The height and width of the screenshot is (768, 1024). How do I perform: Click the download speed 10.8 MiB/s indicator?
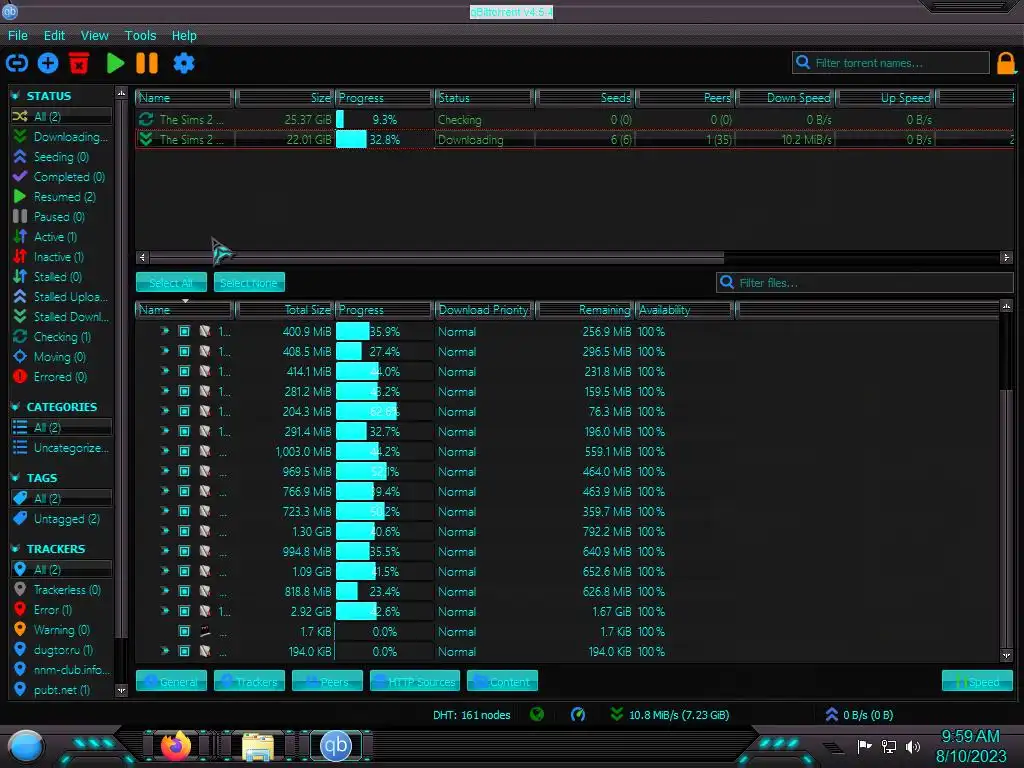click(669, 715)
